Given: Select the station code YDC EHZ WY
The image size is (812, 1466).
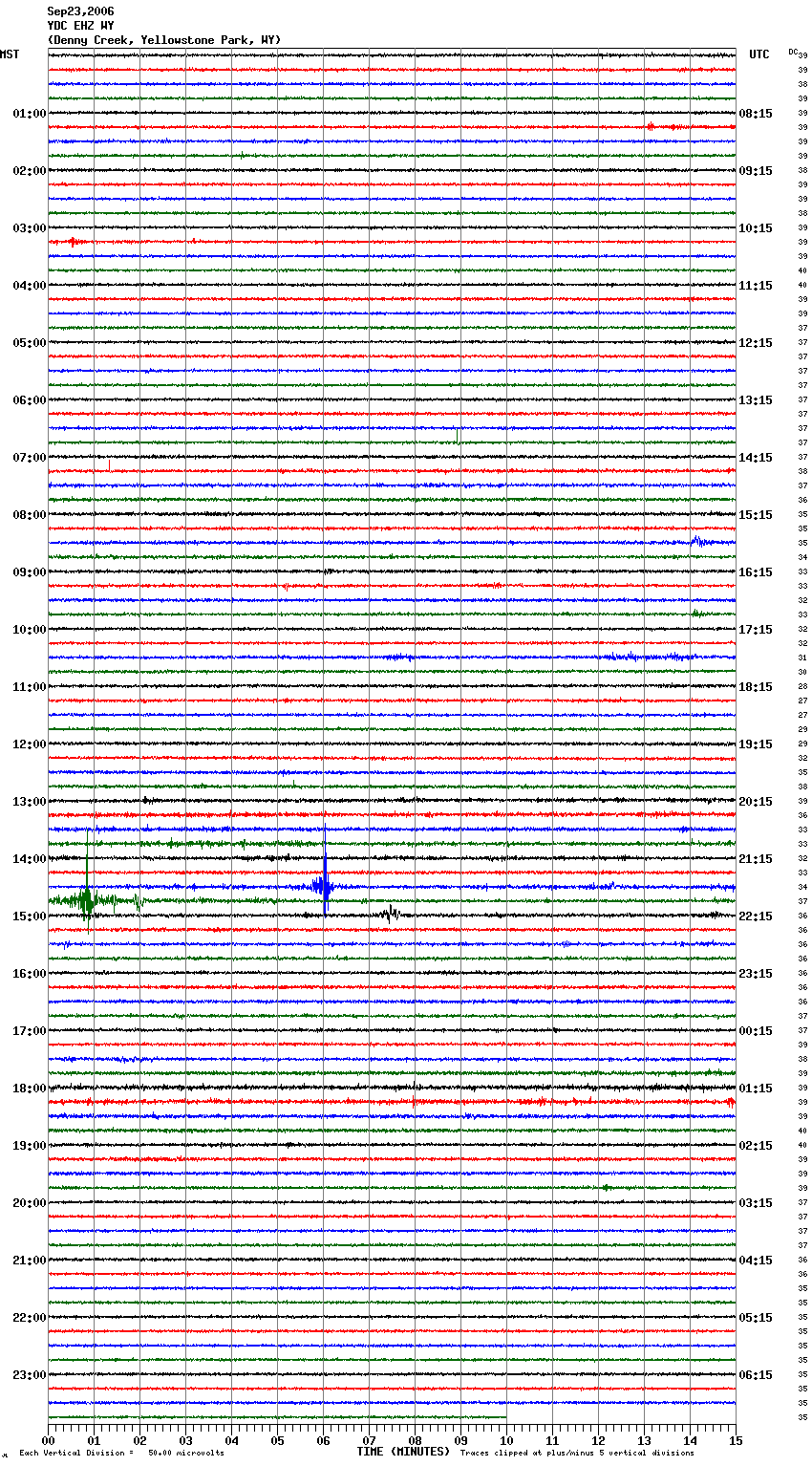Looking at the screenshot, I should point(80,26).
